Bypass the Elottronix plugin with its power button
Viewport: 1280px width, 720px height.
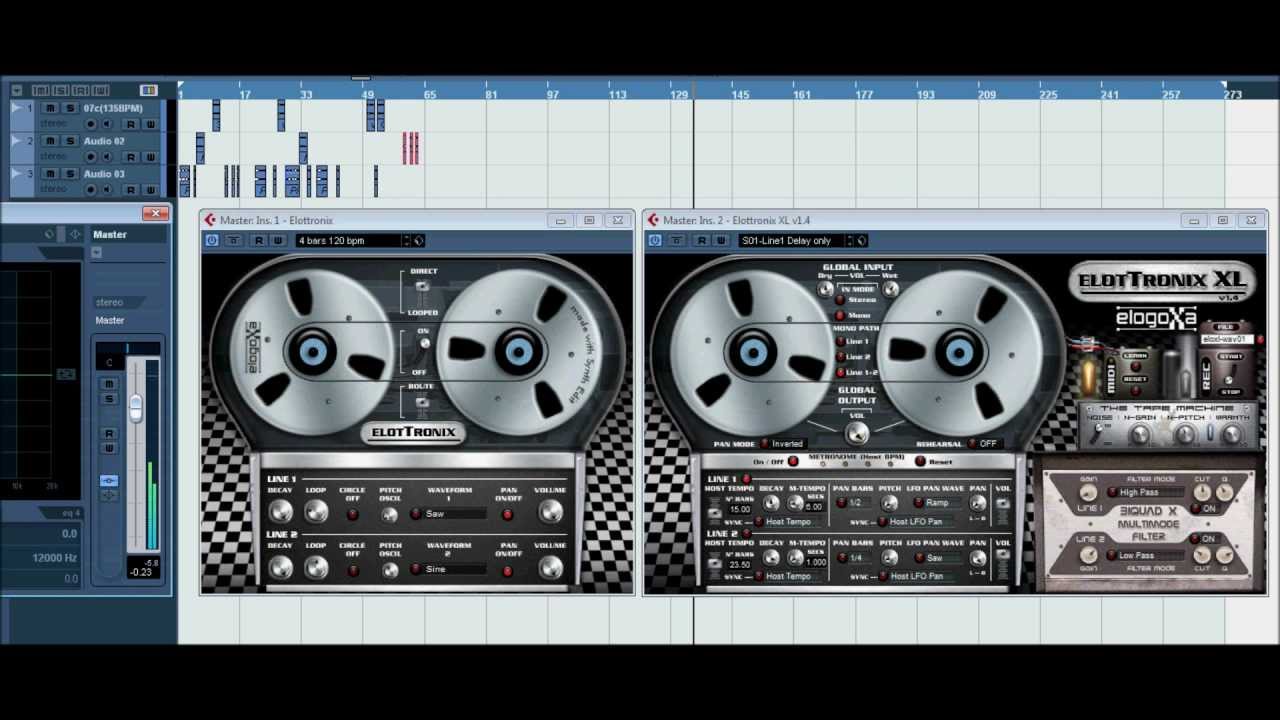tap(212, 240)
